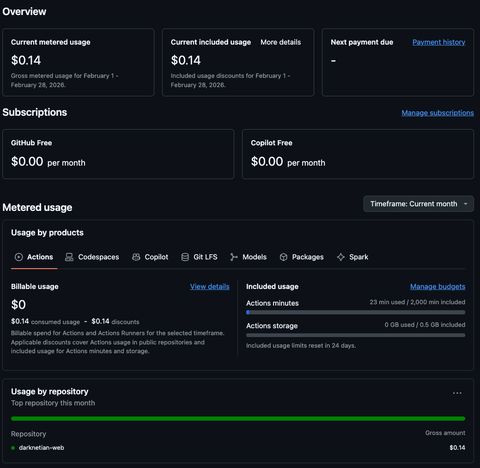This screenshot has width=480, height=468.
Task: Click the $0.14 consumed usage text
Action: point(45,322)
